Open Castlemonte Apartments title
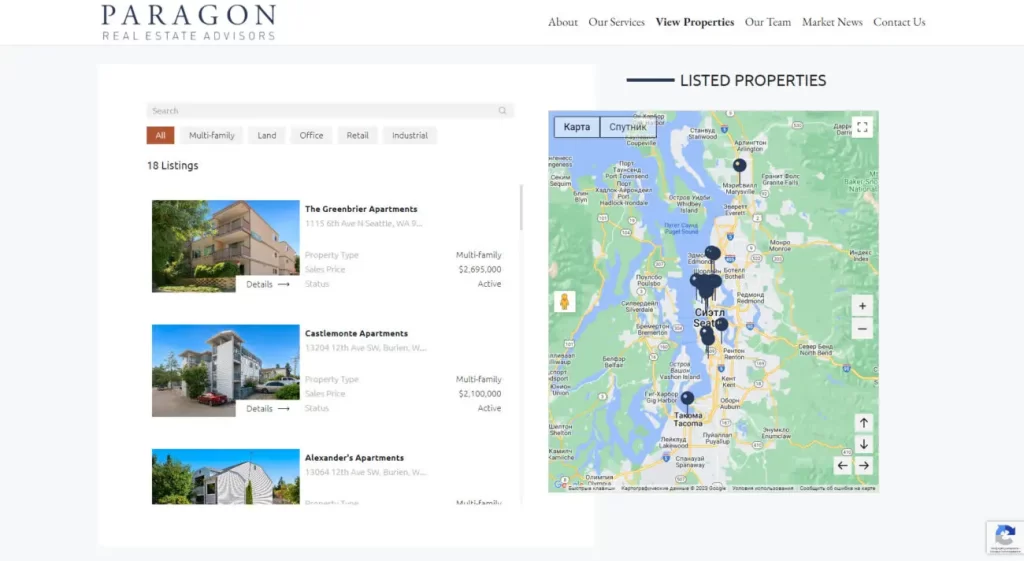1024x561 pixels. coord(356,333)
